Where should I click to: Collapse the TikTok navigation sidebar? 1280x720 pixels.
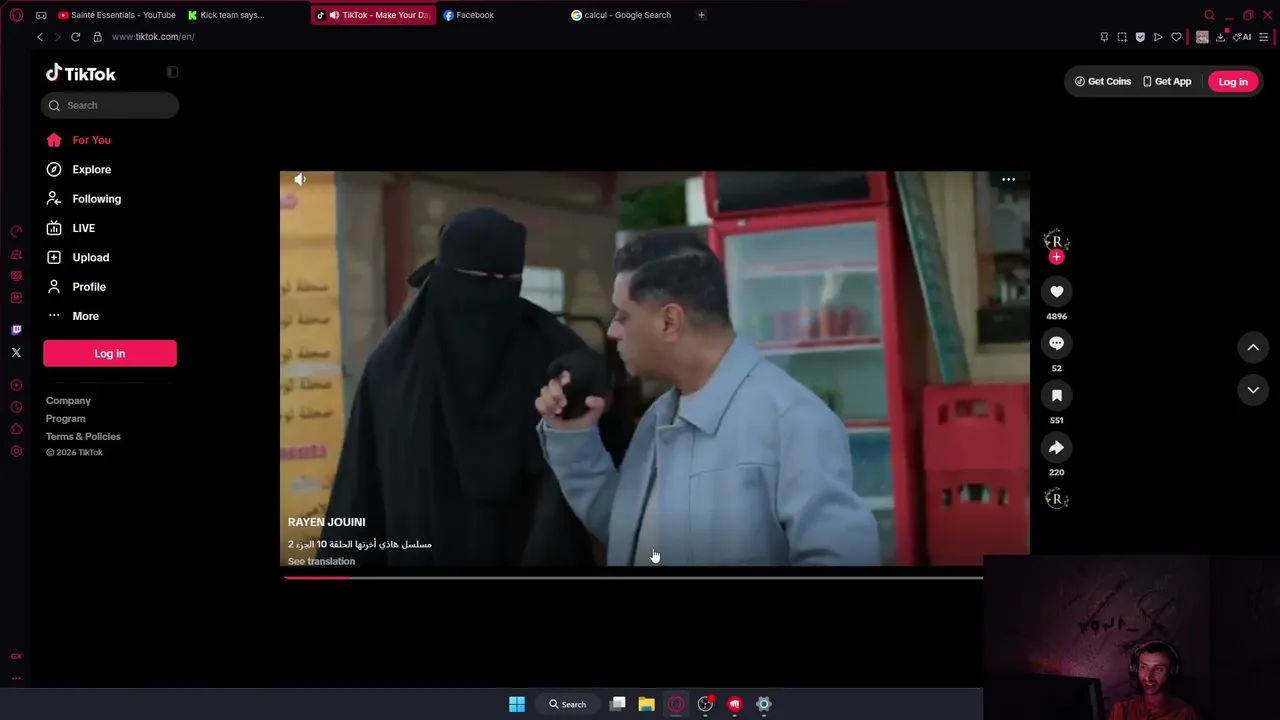pos(172,72)
